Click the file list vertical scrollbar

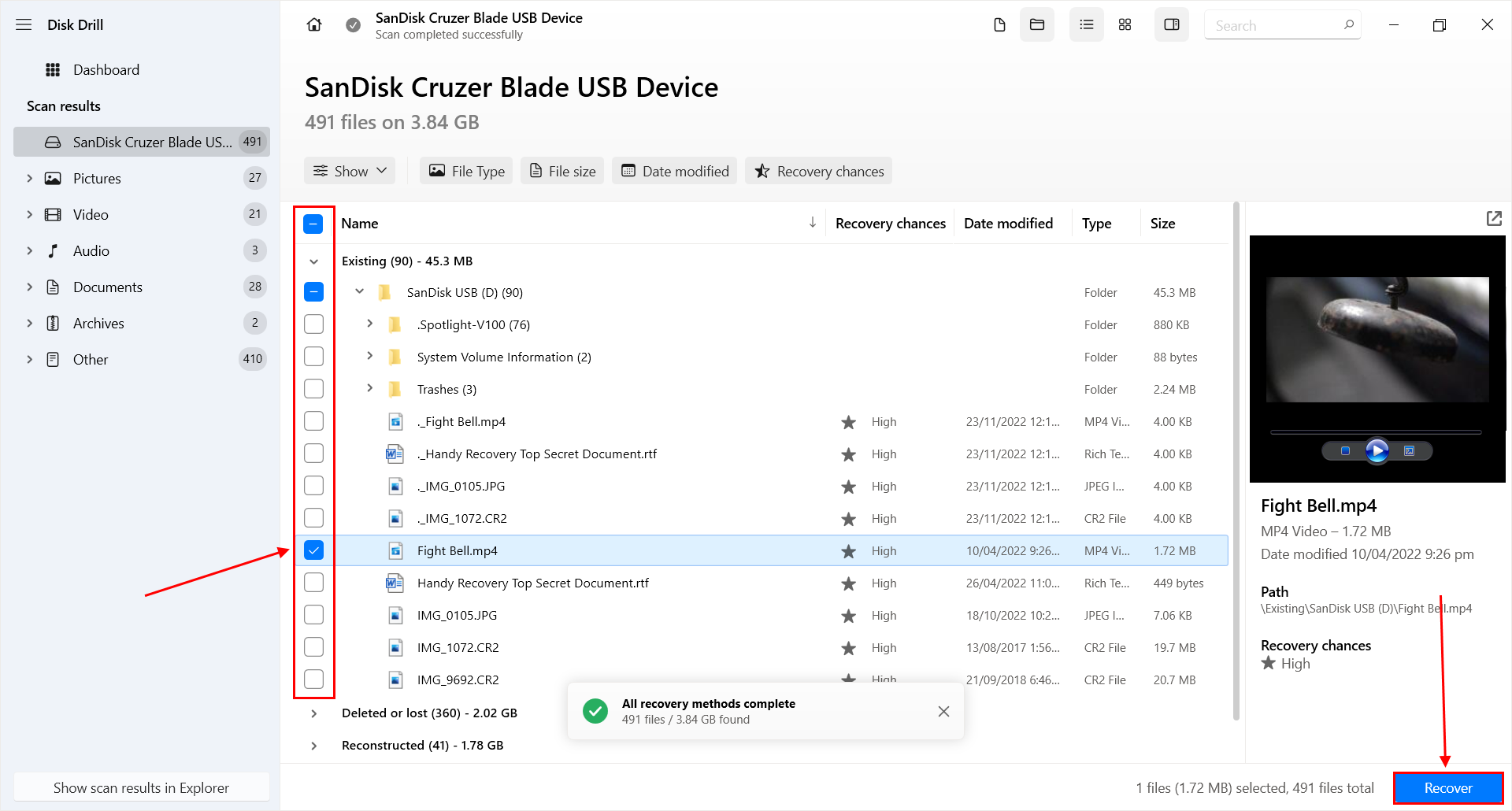1236,461
